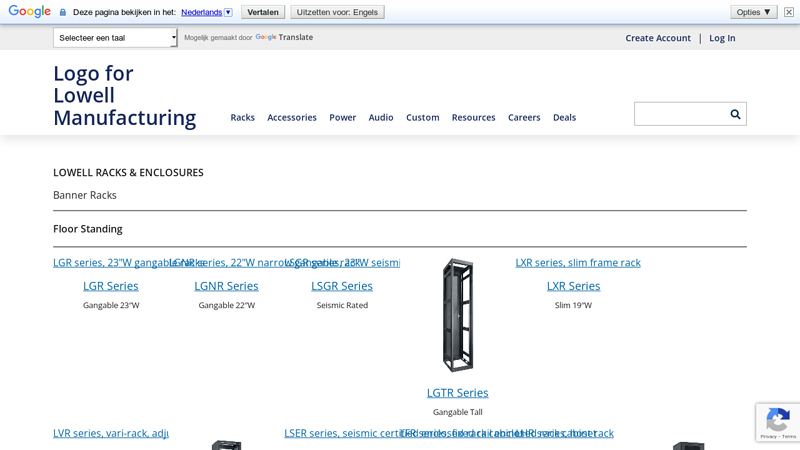Viewport: 800px width, 450px height.
Task: Open the Resources menu
Action: [x=473, y=117]
